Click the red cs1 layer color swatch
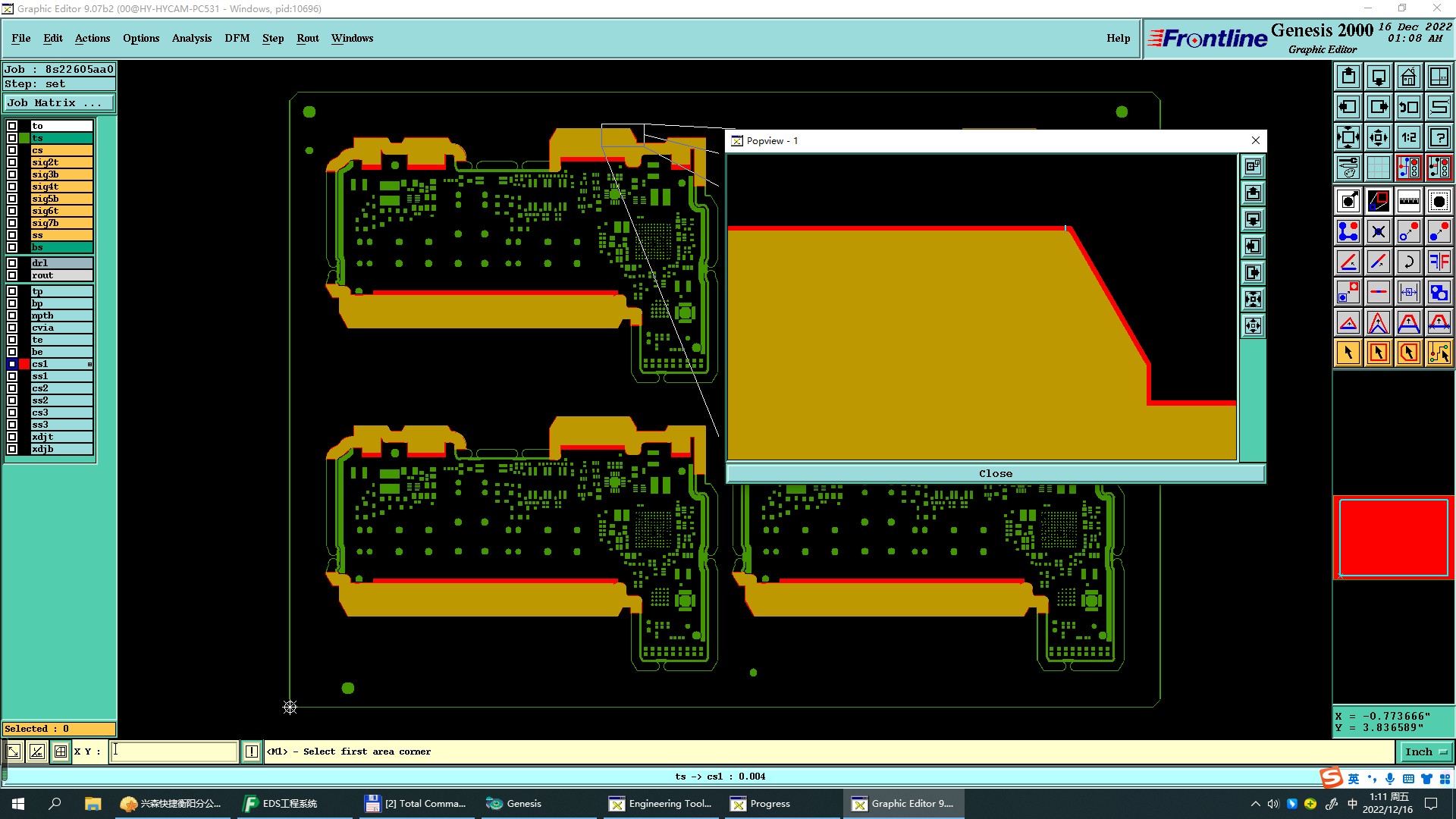Image resolution: width=1456 pixels, height=819 pixels. click(24, 364)
